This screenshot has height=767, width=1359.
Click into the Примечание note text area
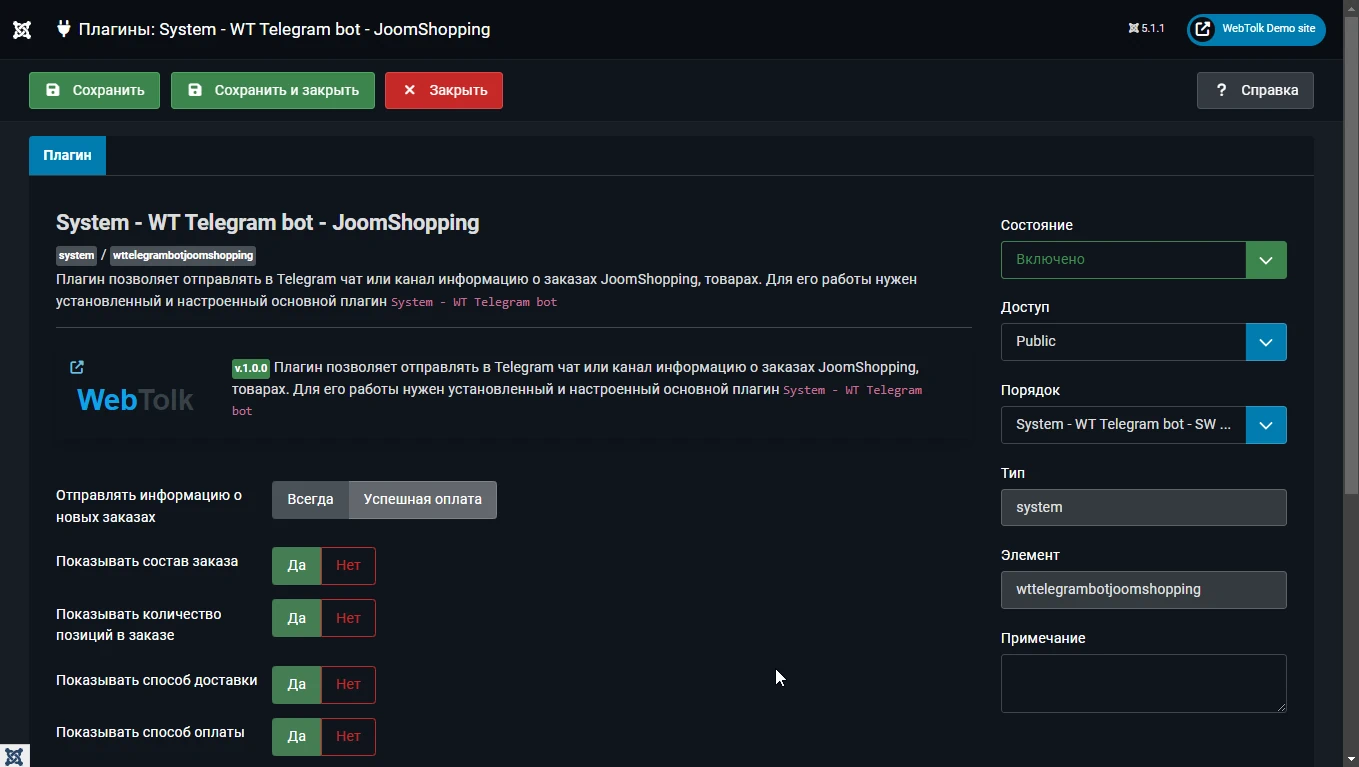(1143, 683)
